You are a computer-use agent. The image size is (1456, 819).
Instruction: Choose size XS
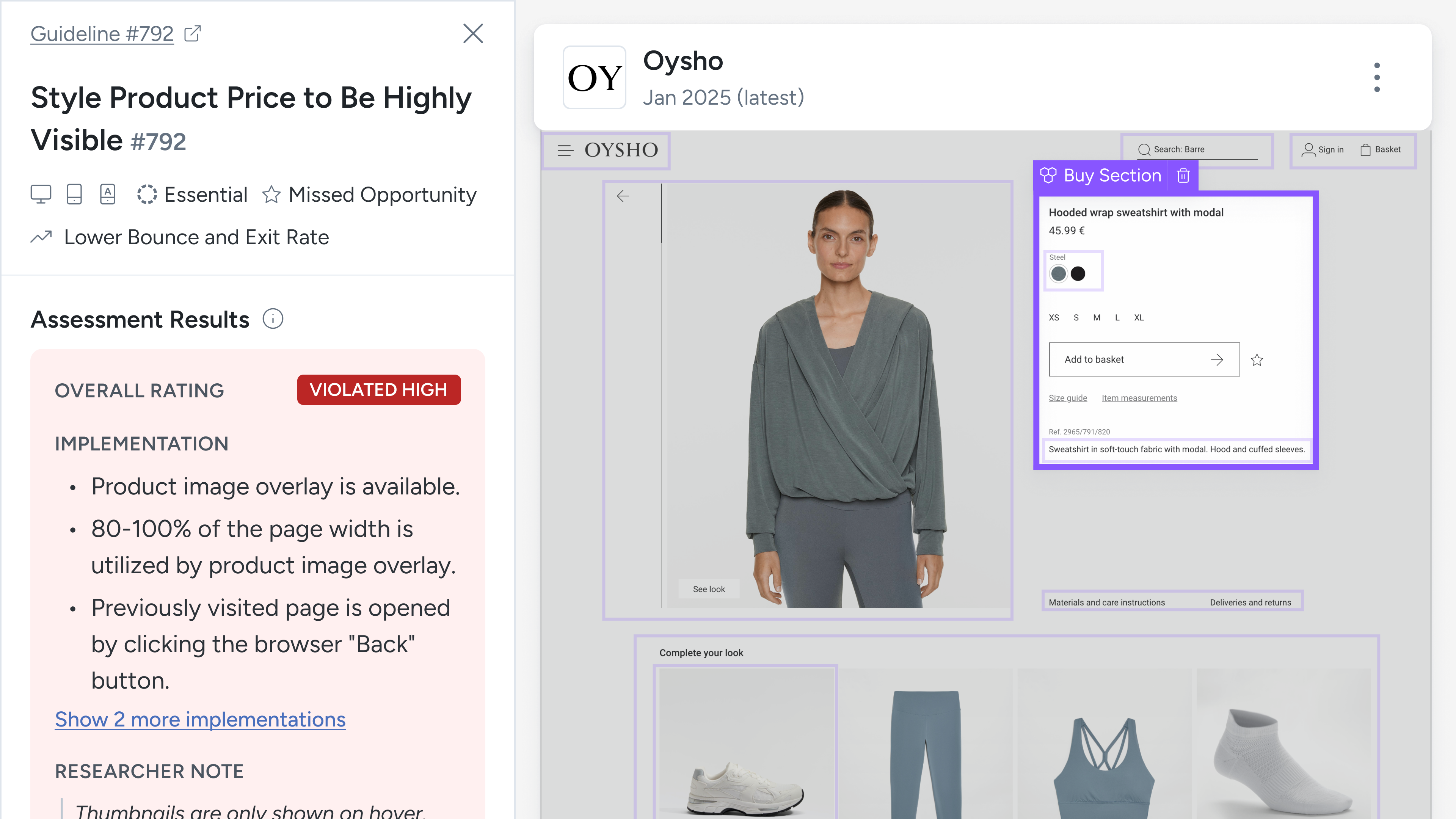(x=1054, y=318)
